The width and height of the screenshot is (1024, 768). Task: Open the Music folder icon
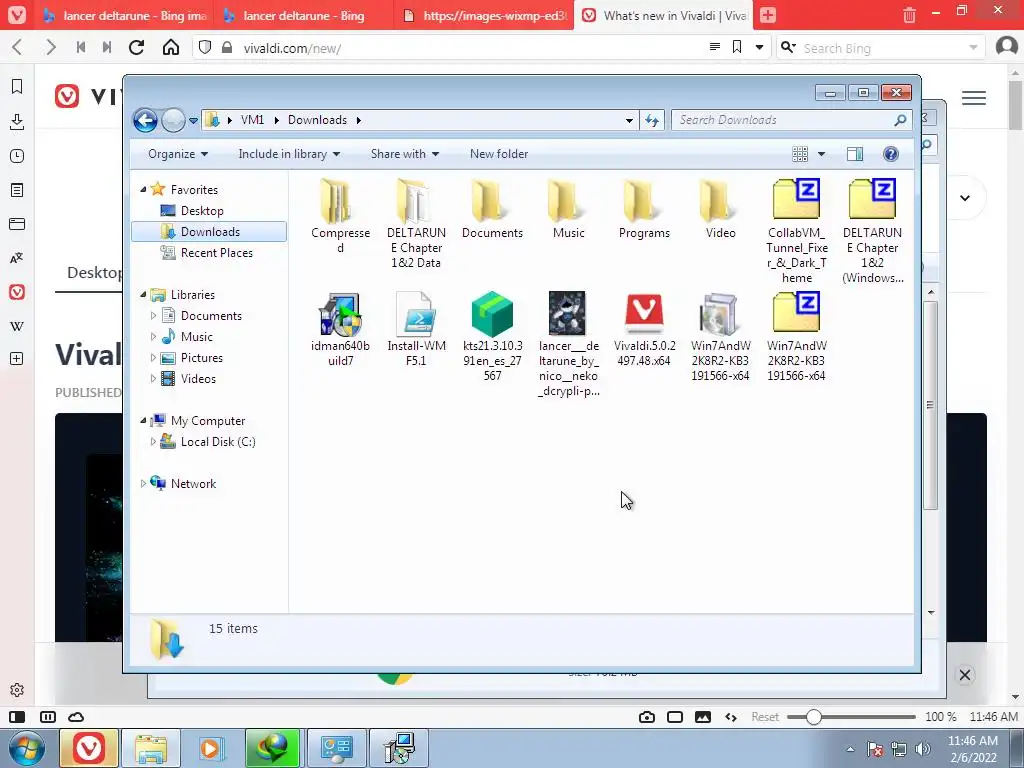(568, 208)
